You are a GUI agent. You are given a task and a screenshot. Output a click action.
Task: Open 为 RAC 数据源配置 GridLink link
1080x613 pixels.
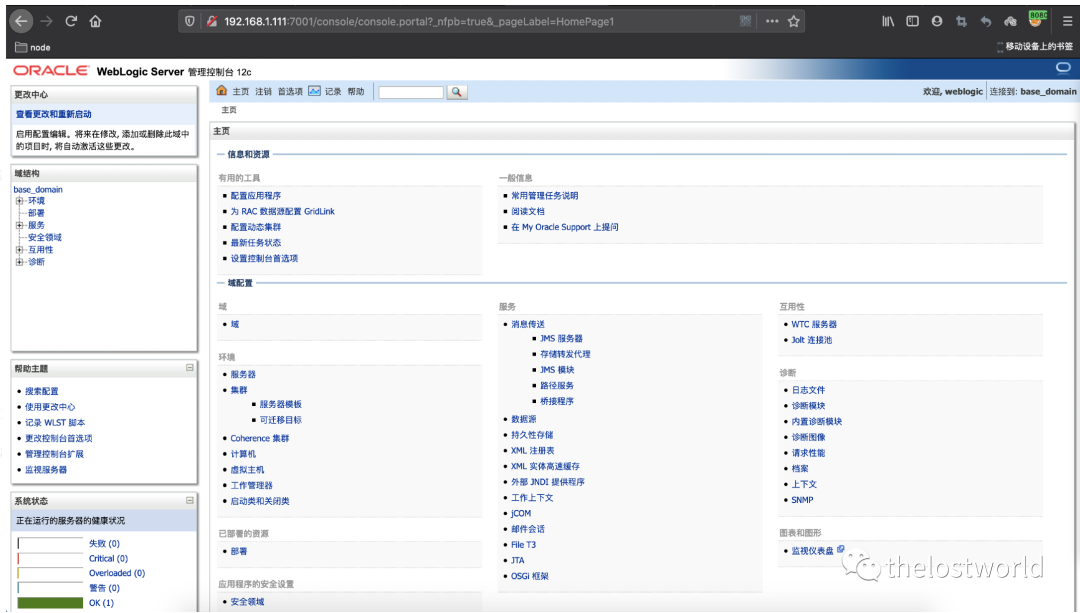[282, 211]
